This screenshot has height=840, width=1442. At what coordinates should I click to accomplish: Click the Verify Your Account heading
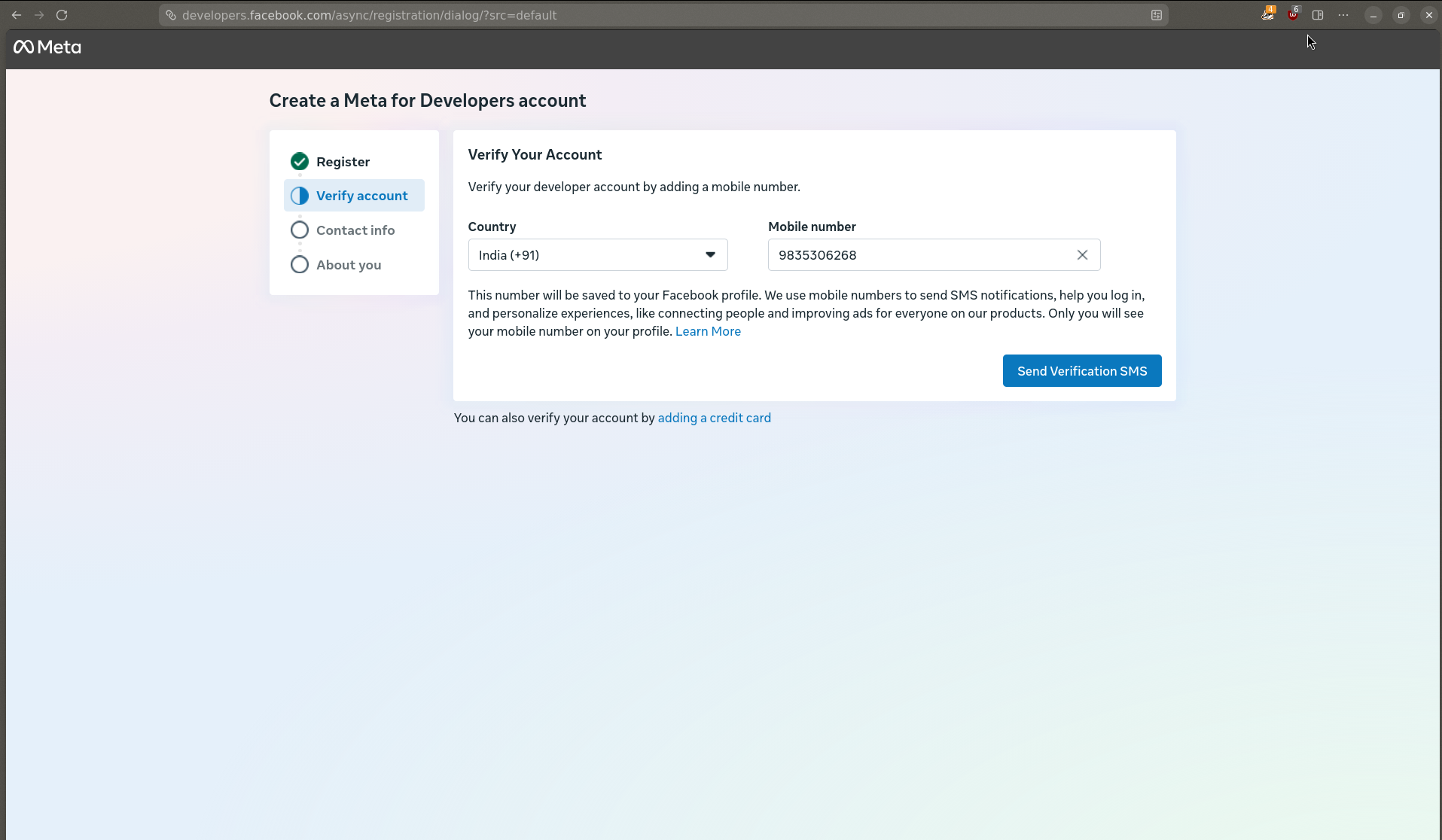535,154
